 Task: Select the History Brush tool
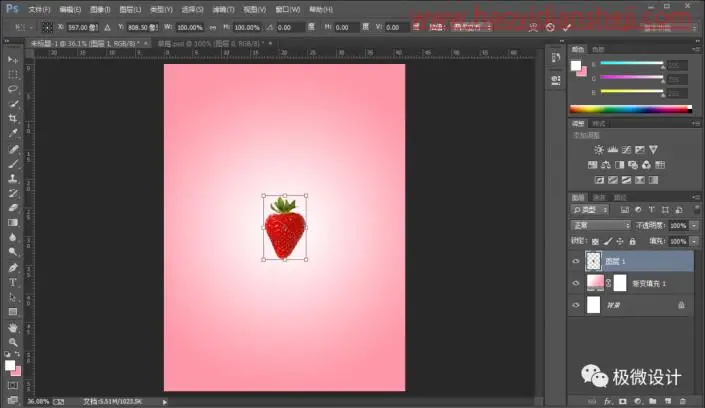(13, 193)
